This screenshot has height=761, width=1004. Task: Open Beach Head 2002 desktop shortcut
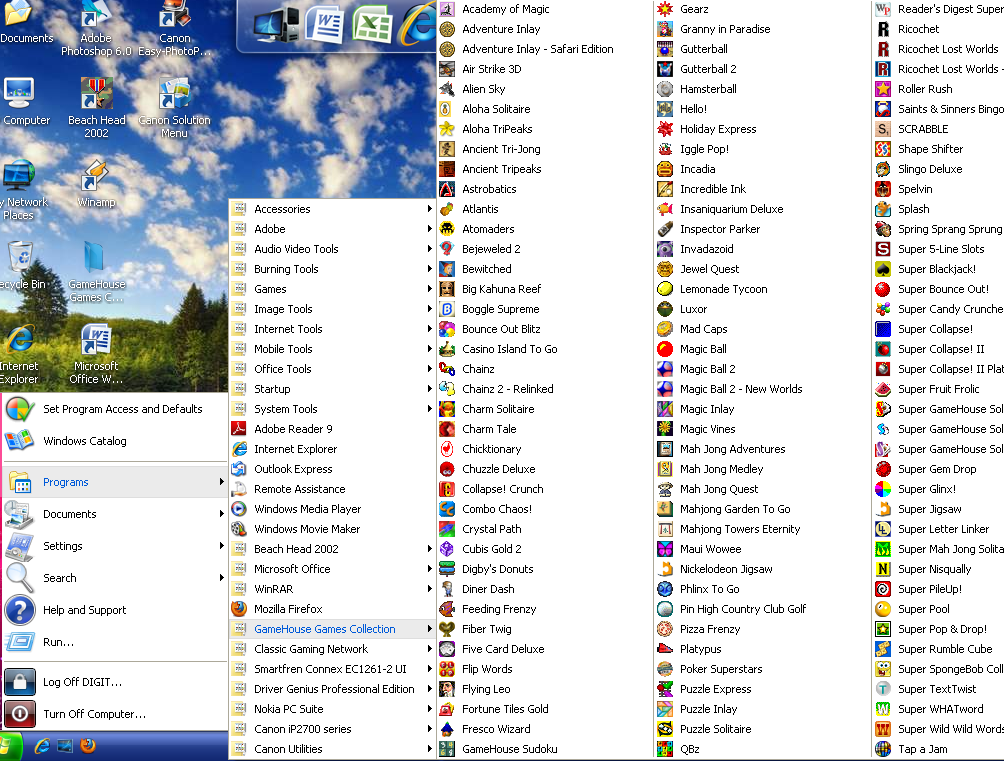96,108
